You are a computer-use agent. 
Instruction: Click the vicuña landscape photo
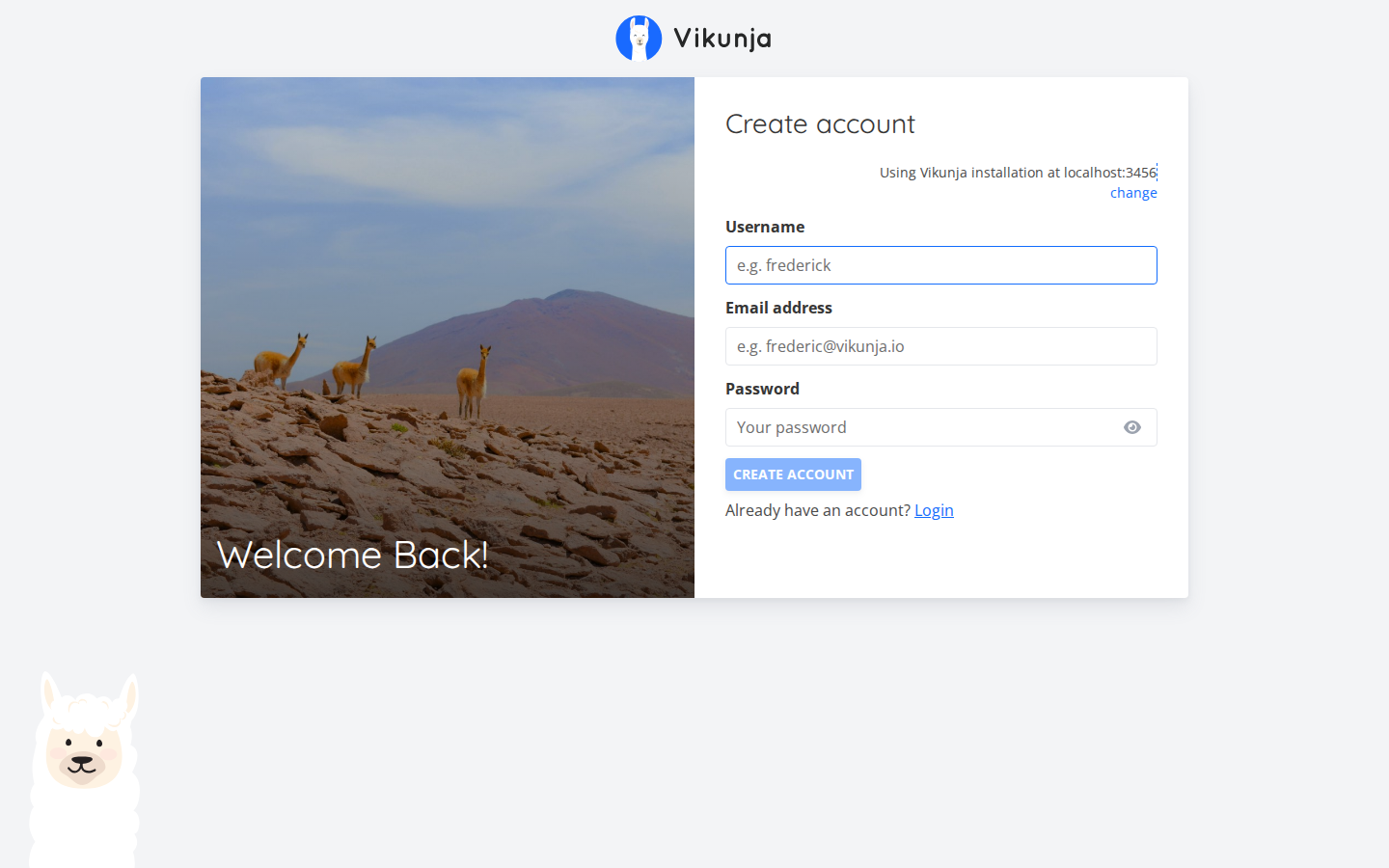[448, 338]
